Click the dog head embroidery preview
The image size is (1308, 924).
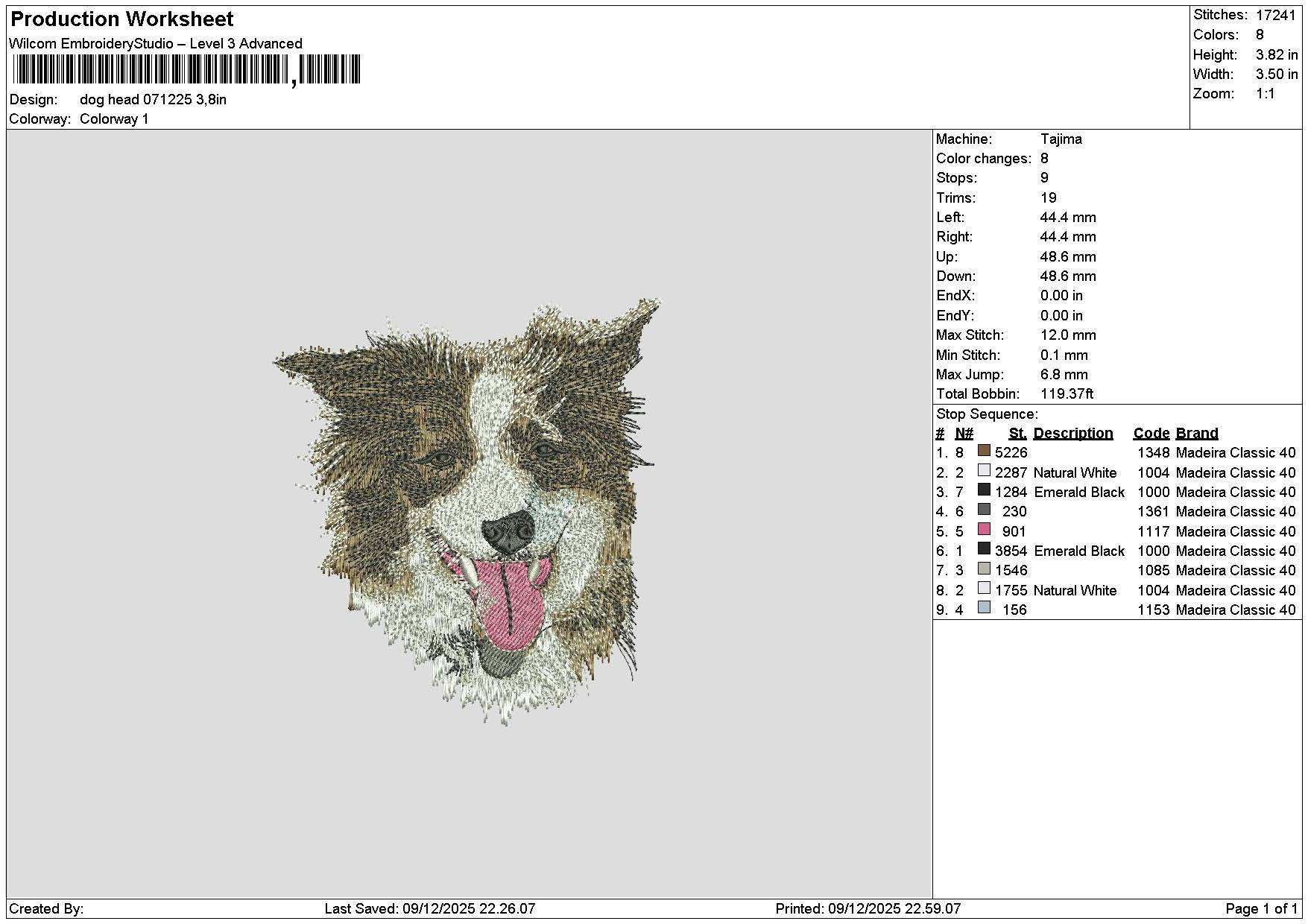[467, 511]
